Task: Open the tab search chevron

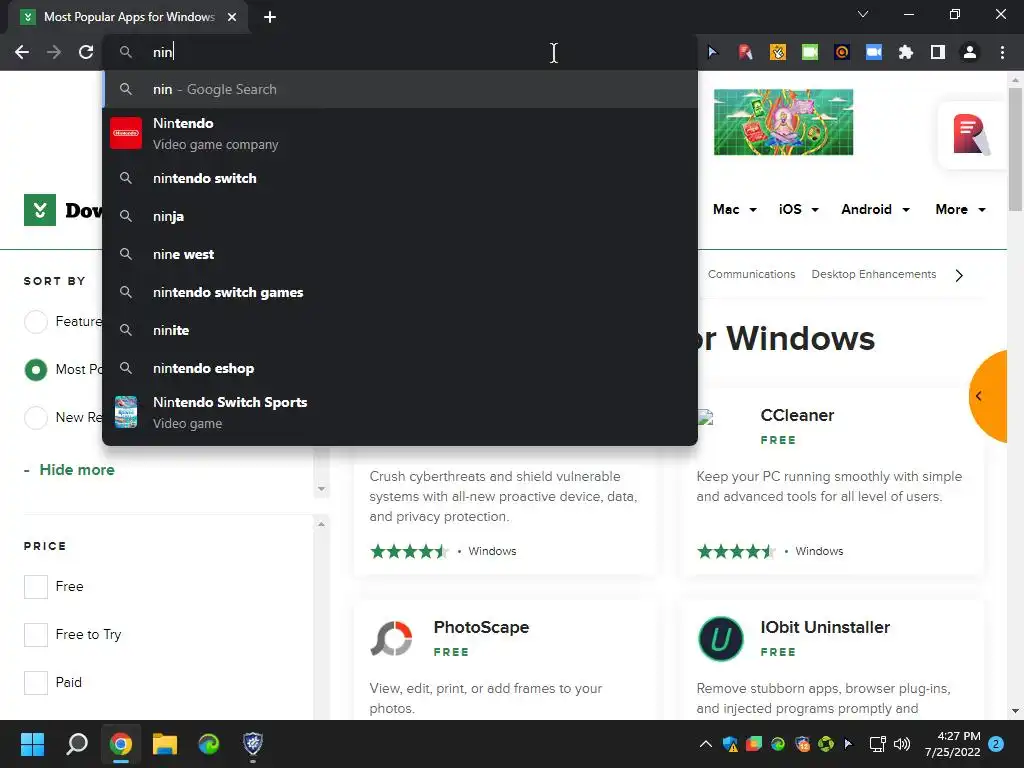Action: pyautogui.click(x=863, y=14)
